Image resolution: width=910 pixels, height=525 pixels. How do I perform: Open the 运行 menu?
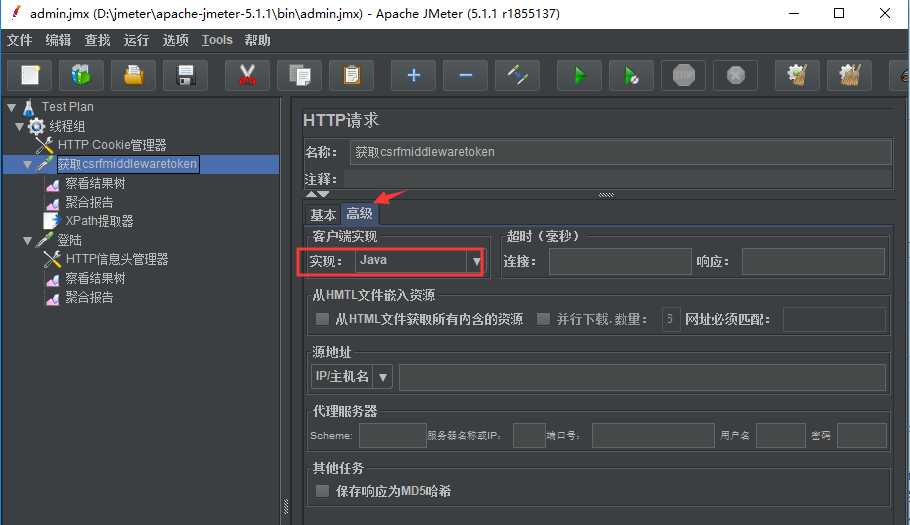tap(136, 40)
